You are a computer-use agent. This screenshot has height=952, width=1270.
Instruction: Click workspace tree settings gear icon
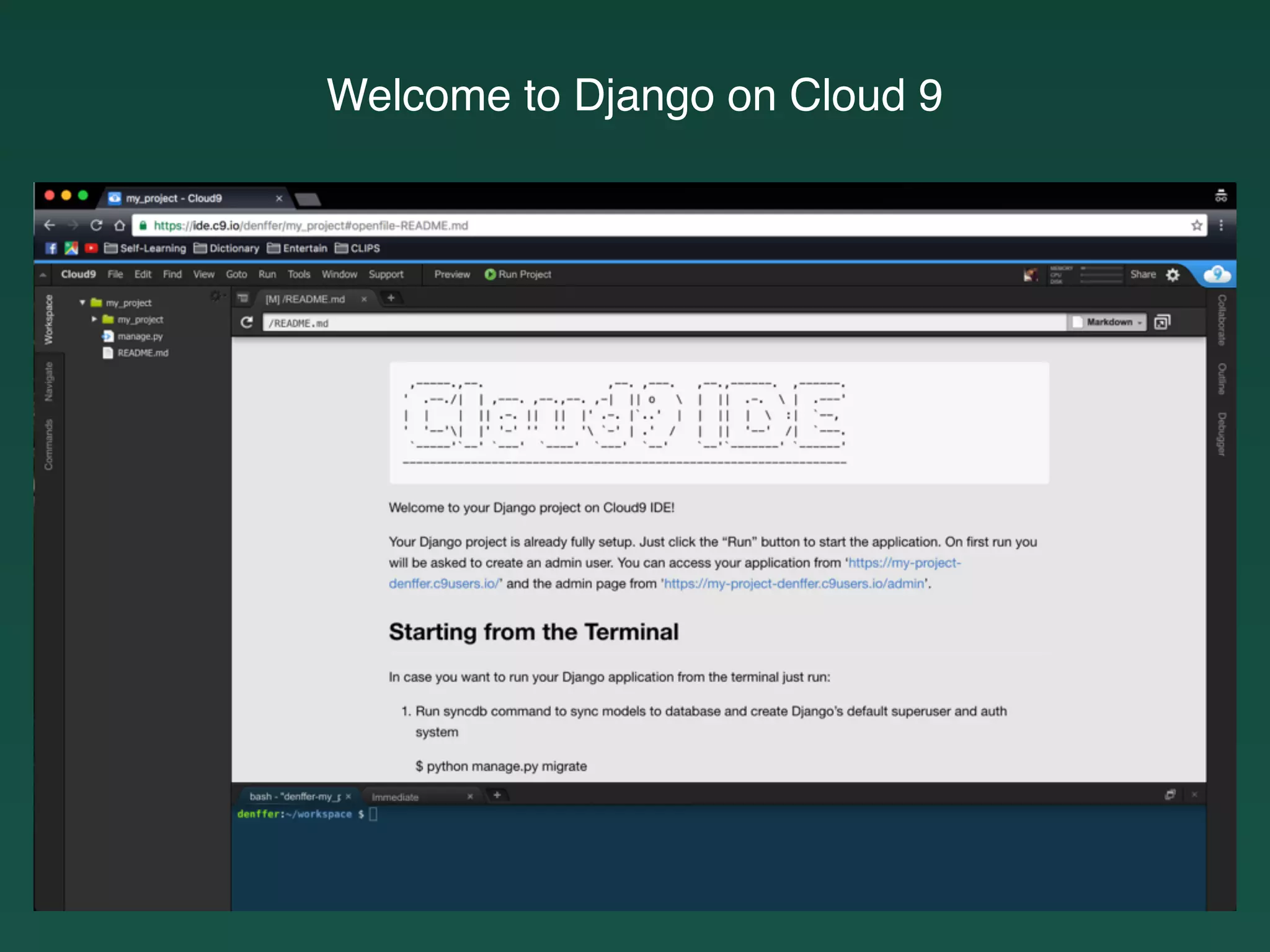point(215,296)
